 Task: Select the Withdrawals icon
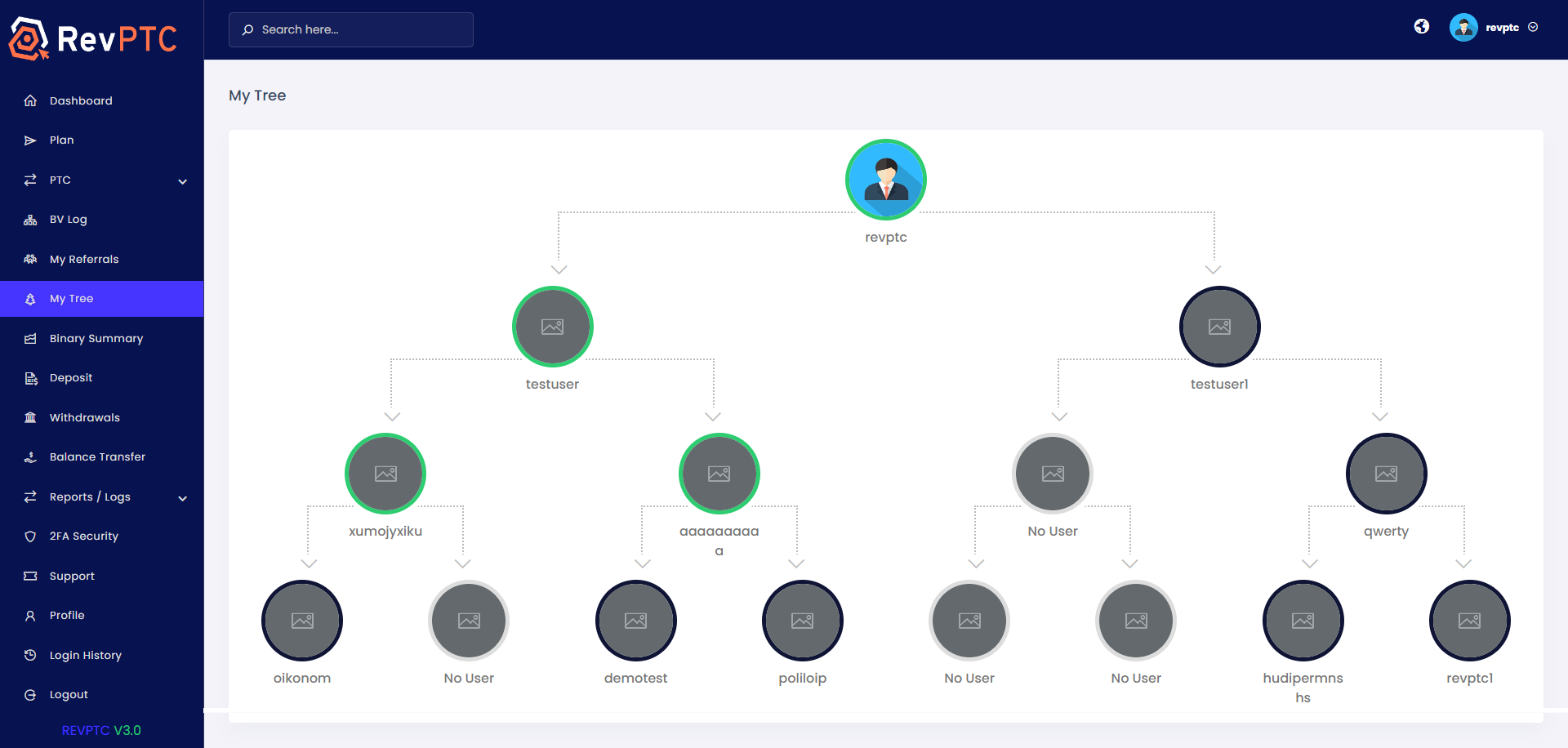[30, 417]
